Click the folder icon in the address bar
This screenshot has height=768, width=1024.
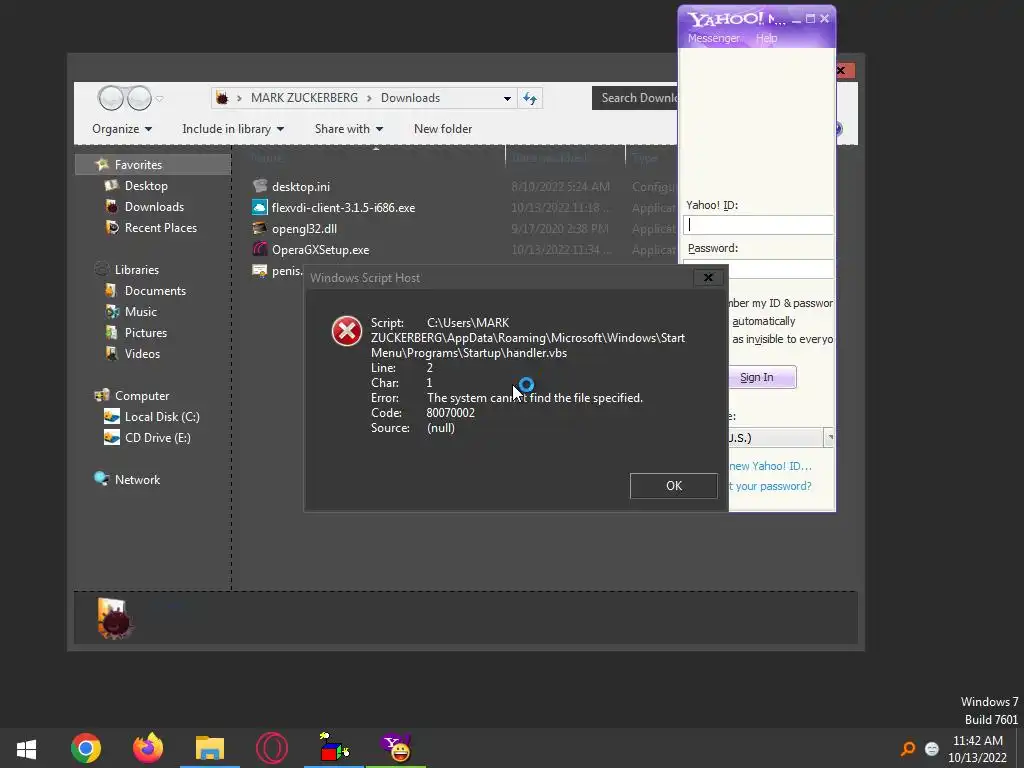(222, 98)
